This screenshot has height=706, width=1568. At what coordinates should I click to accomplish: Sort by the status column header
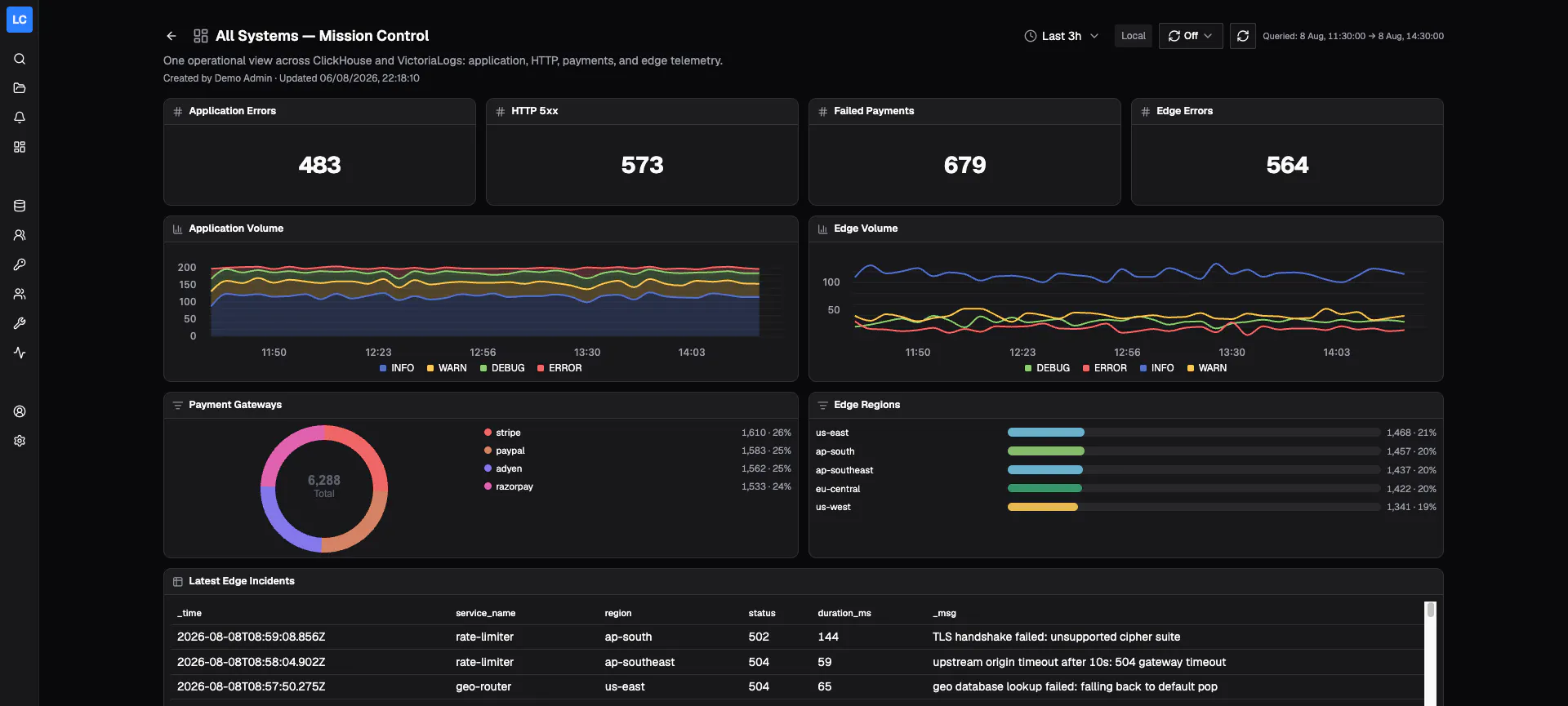pyautogui.click(x=762, y=613)
